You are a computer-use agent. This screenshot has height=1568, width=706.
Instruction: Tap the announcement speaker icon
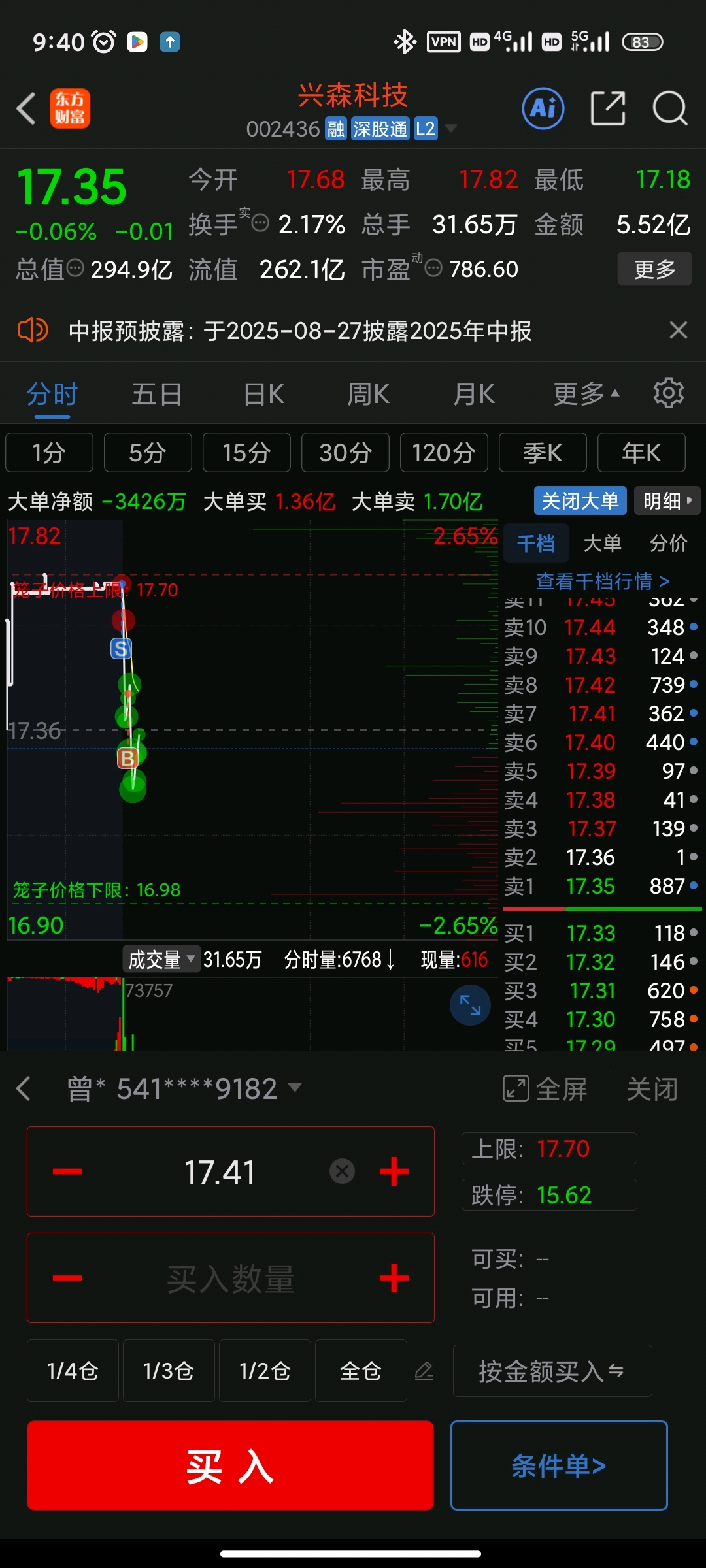point(33,330)
